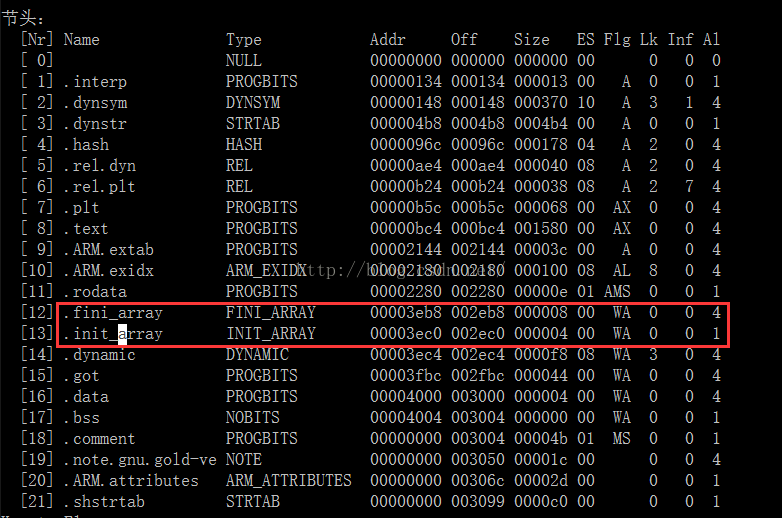Click the .init_array section name

(x=113, y=334)
